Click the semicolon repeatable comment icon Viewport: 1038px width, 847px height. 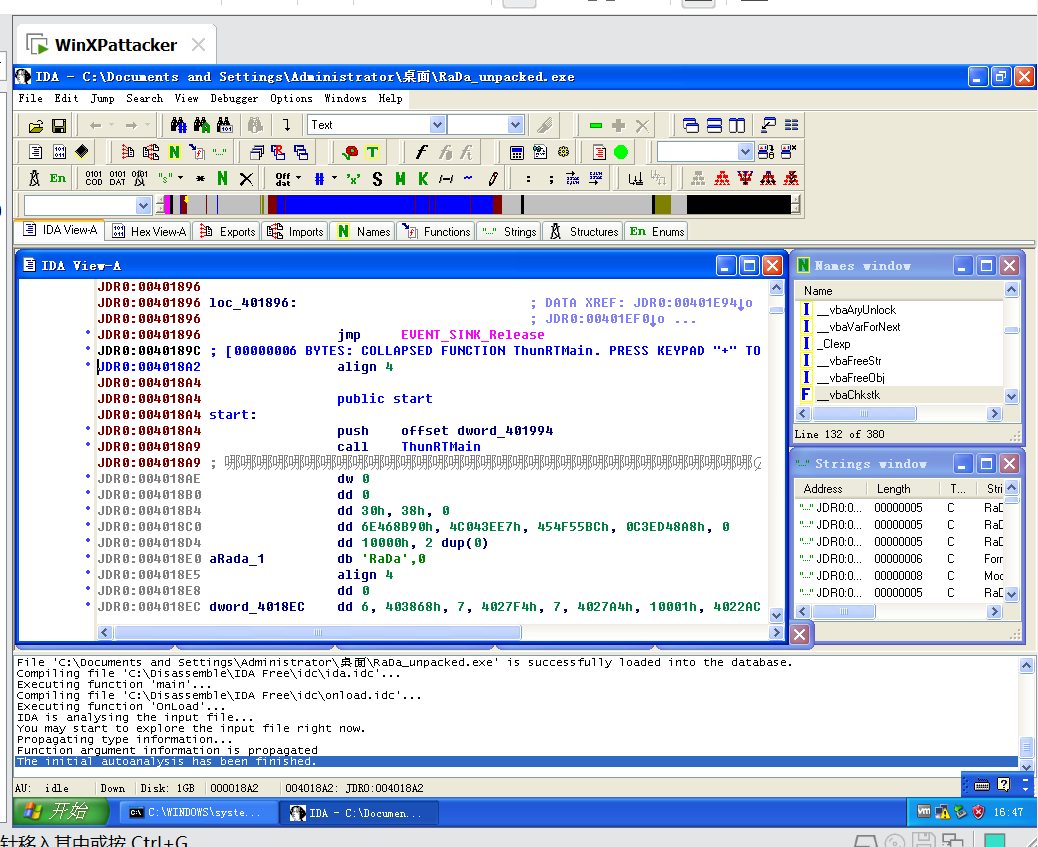(551, 178)
